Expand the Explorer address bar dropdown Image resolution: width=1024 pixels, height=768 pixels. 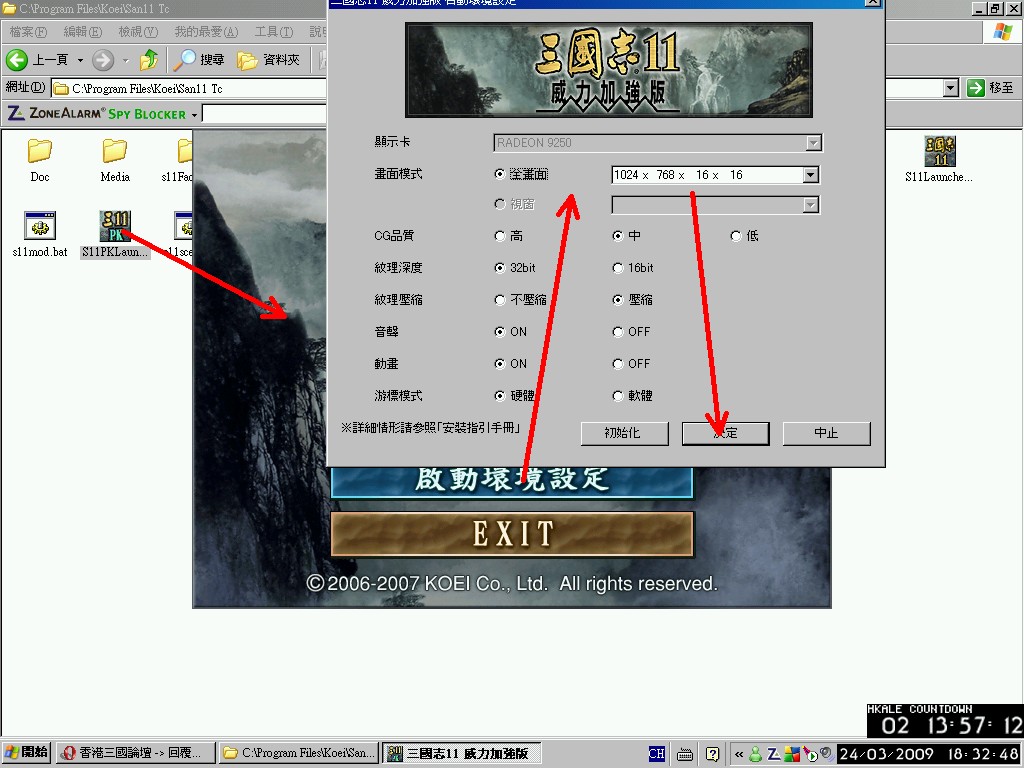click(x=951, y=88)
